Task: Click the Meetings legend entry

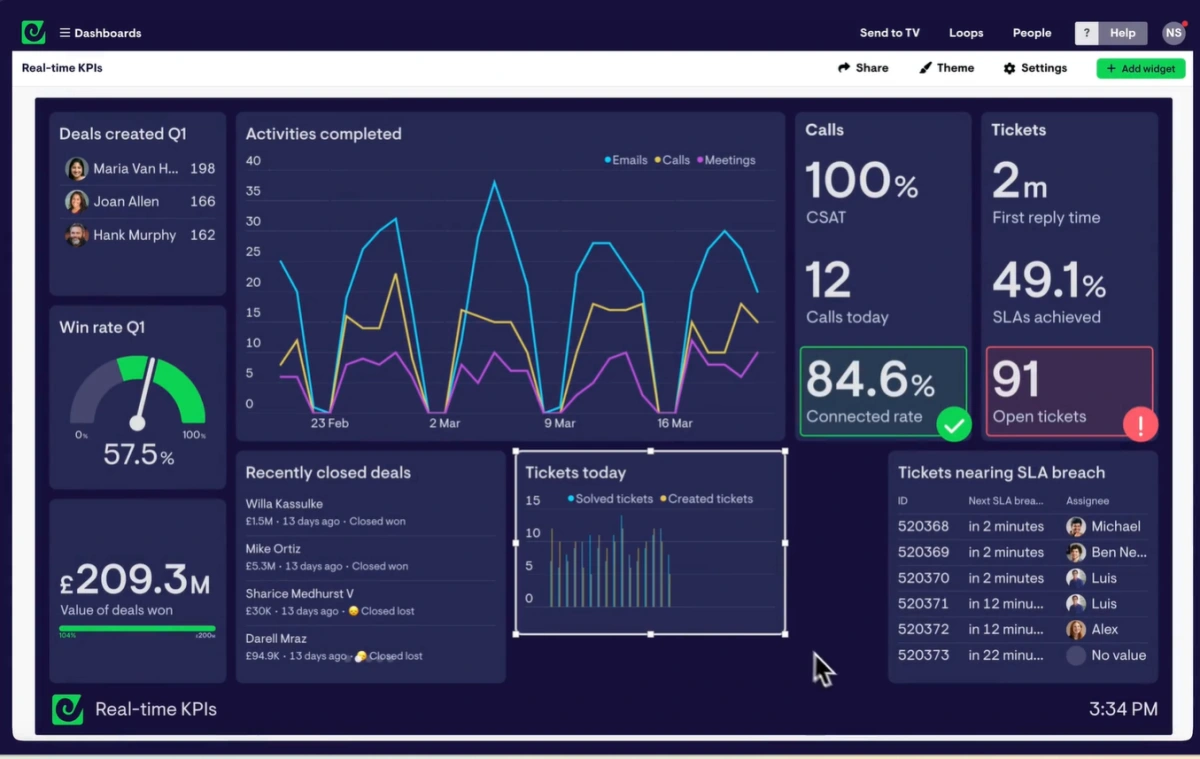Action: coord(726,160)
